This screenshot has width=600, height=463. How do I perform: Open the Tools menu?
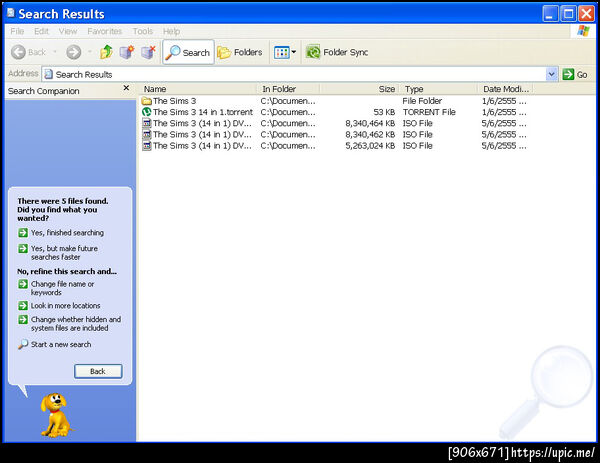143,31
